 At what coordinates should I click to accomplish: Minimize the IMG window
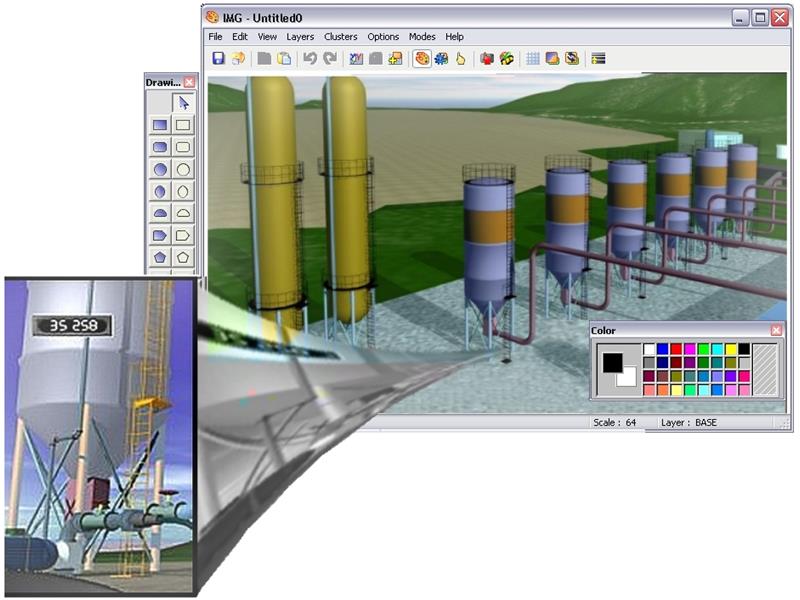click(740, 18)
